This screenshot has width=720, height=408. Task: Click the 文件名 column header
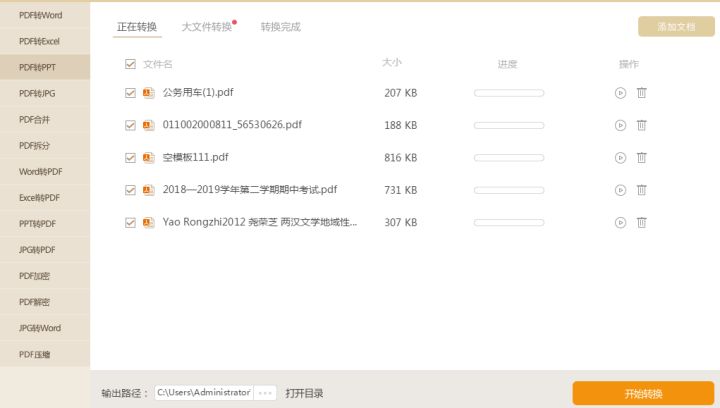[158, 64]
